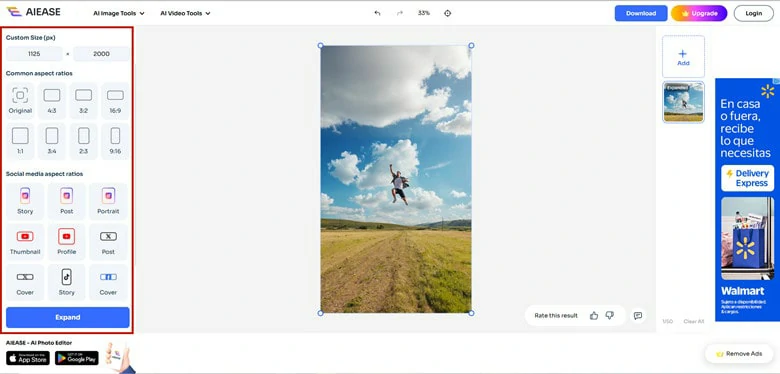Open the Google Play download badge

click(77, 358)
